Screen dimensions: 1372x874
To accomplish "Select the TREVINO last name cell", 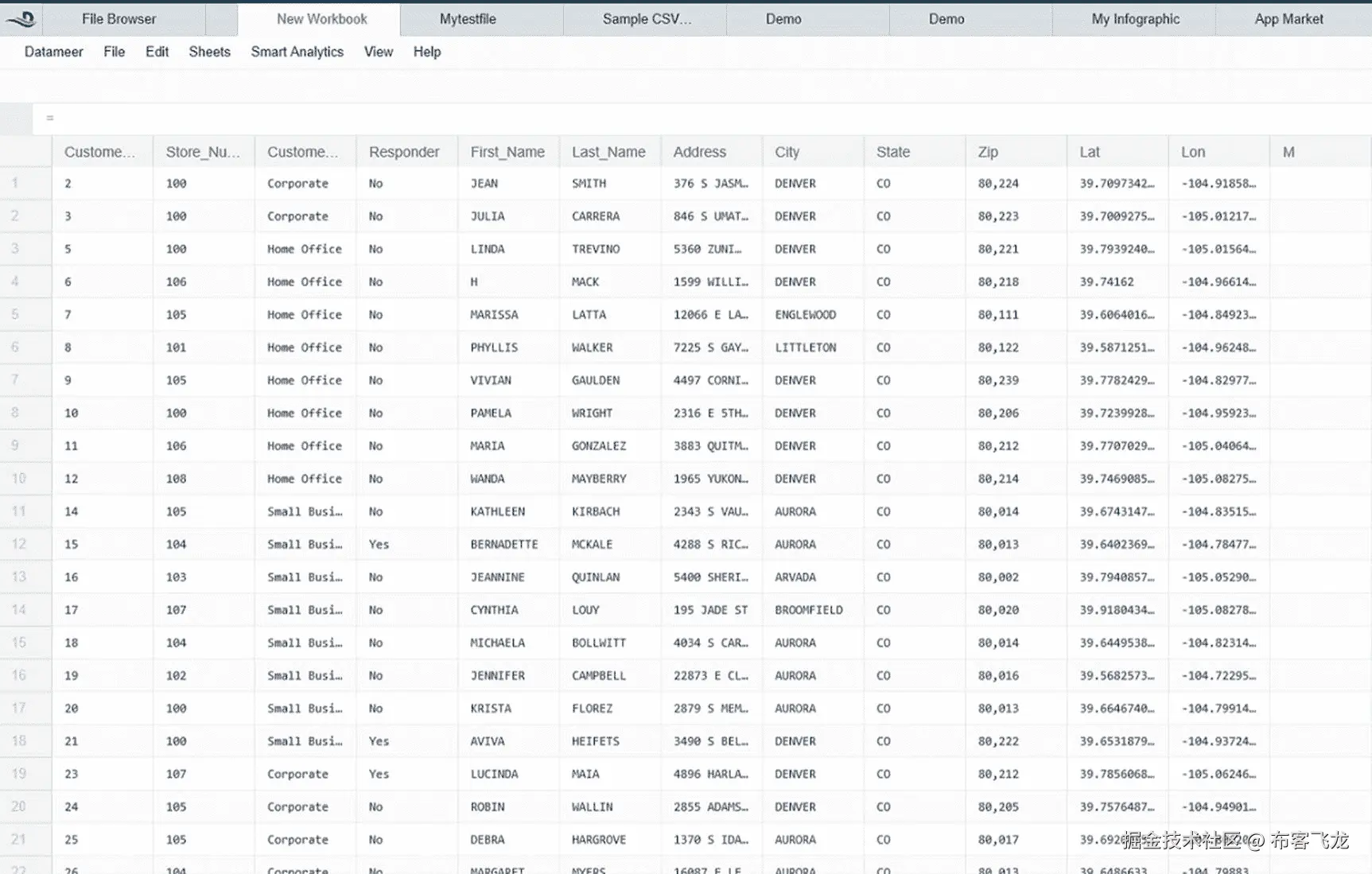I will coord(610,249).
